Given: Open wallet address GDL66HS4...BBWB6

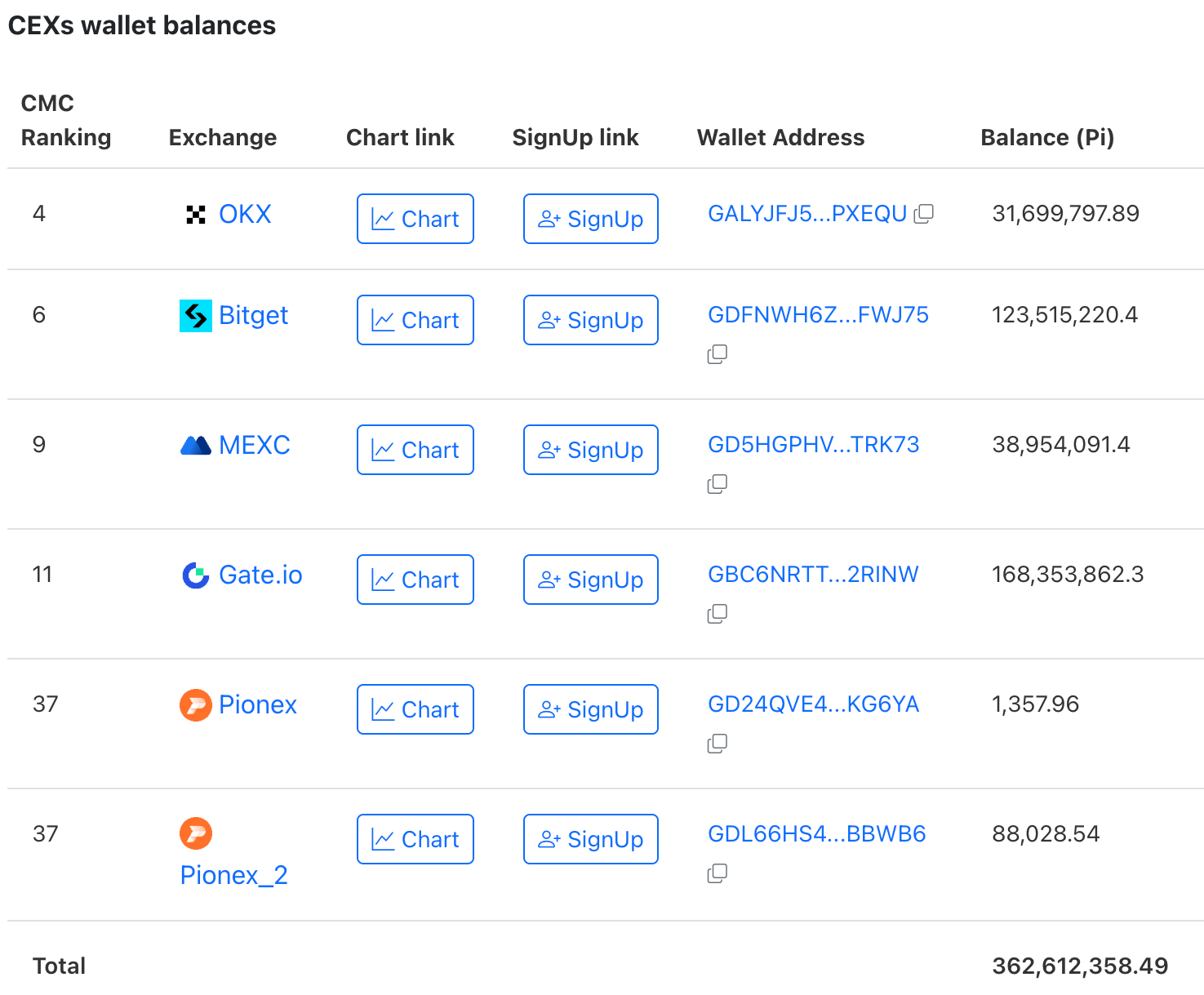Looking at the screenshot, I should pyautogui.click(x=817, y=834).
